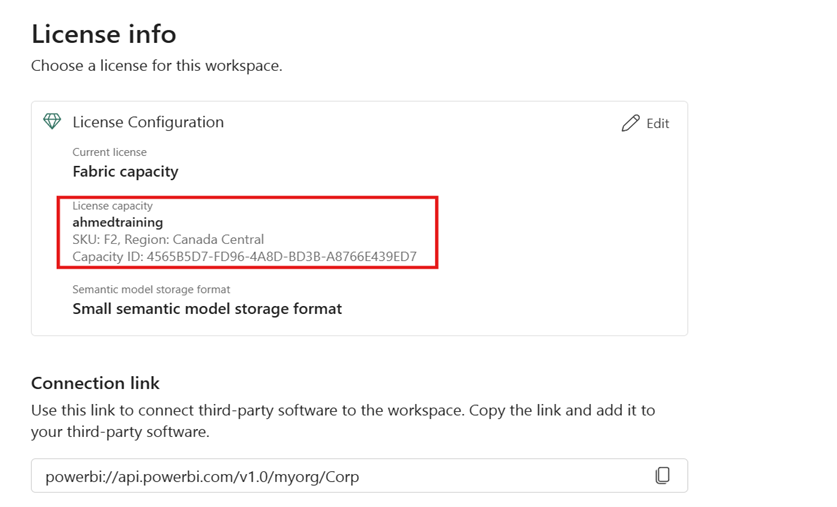Screen dimensions: 837x507
Task: Click the License capacity label
Action: tap(112, 206)
